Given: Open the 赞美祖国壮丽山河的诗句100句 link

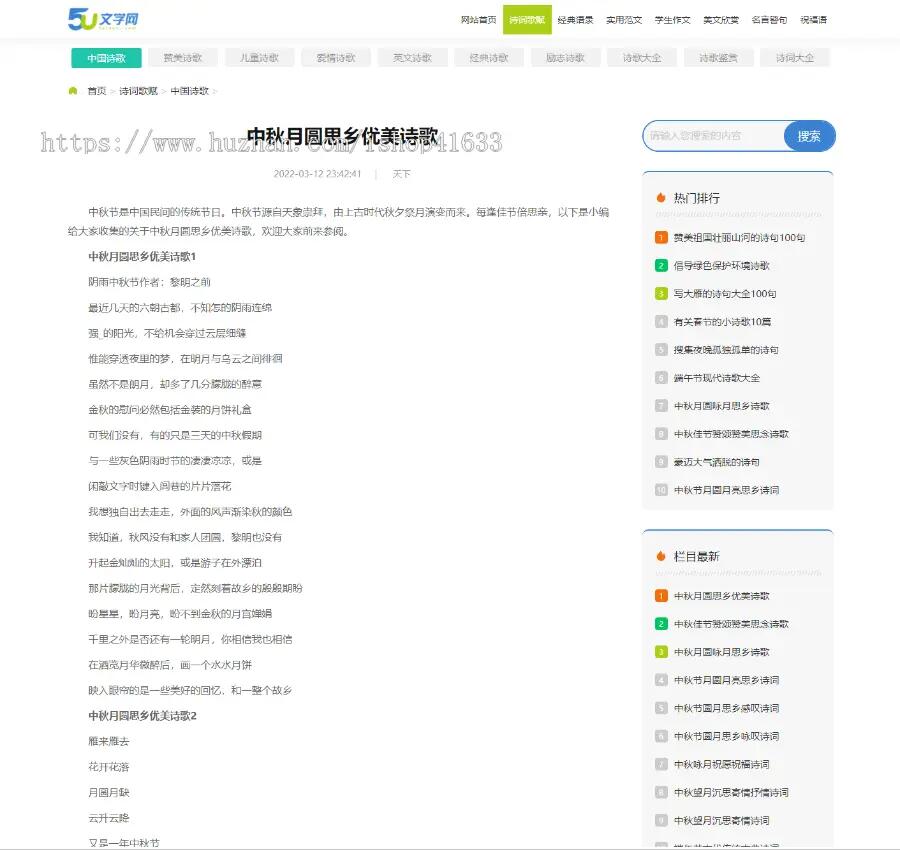Looking at the screenshot, I should 740,237.
